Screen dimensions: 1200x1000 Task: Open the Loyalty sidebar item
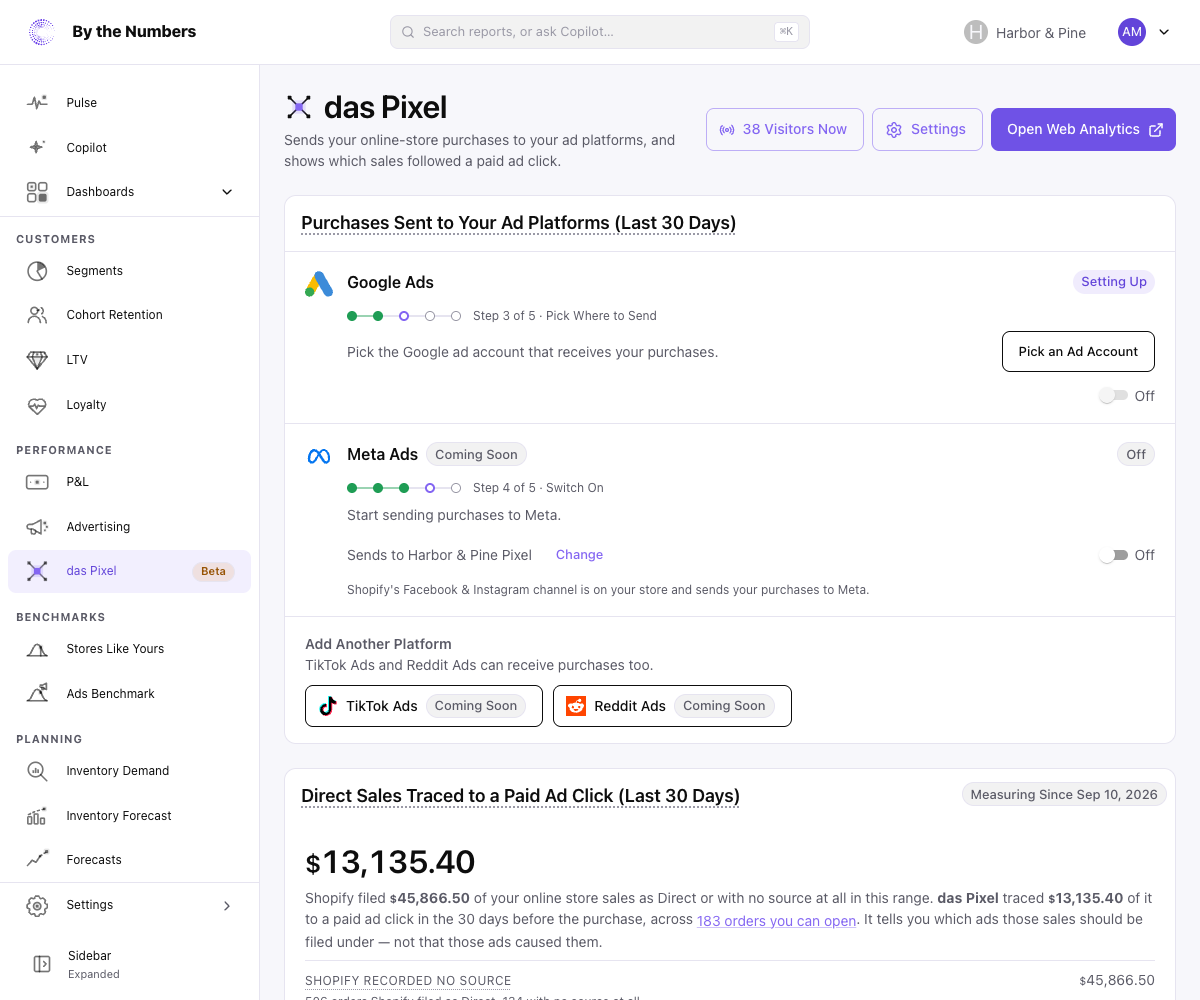129,405
